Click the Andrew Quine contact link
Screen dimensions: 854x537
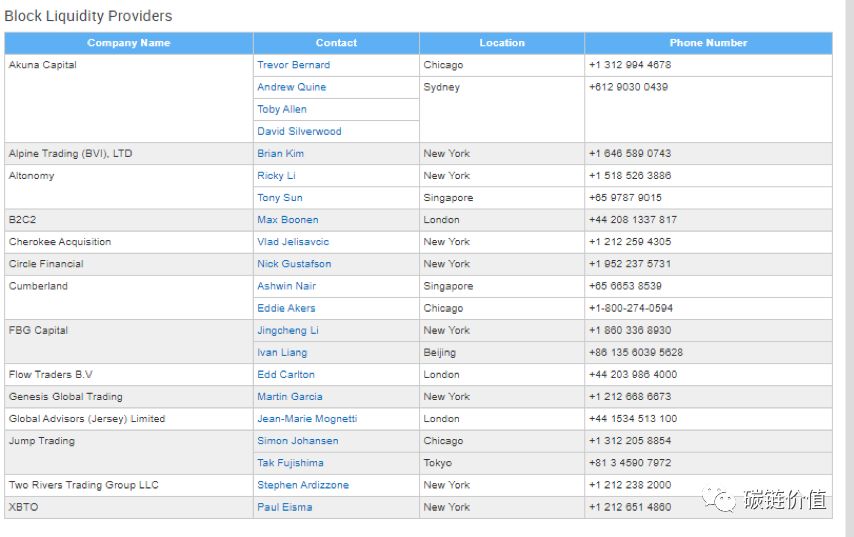291,87
